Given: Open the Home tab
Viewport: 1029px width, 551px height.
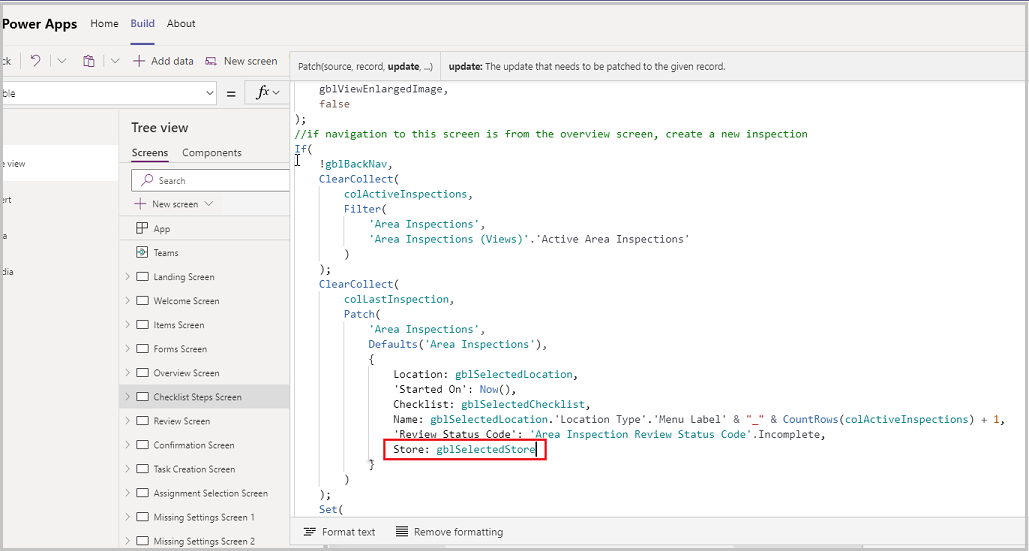Looking at the screenshot, I should point(104,24).
